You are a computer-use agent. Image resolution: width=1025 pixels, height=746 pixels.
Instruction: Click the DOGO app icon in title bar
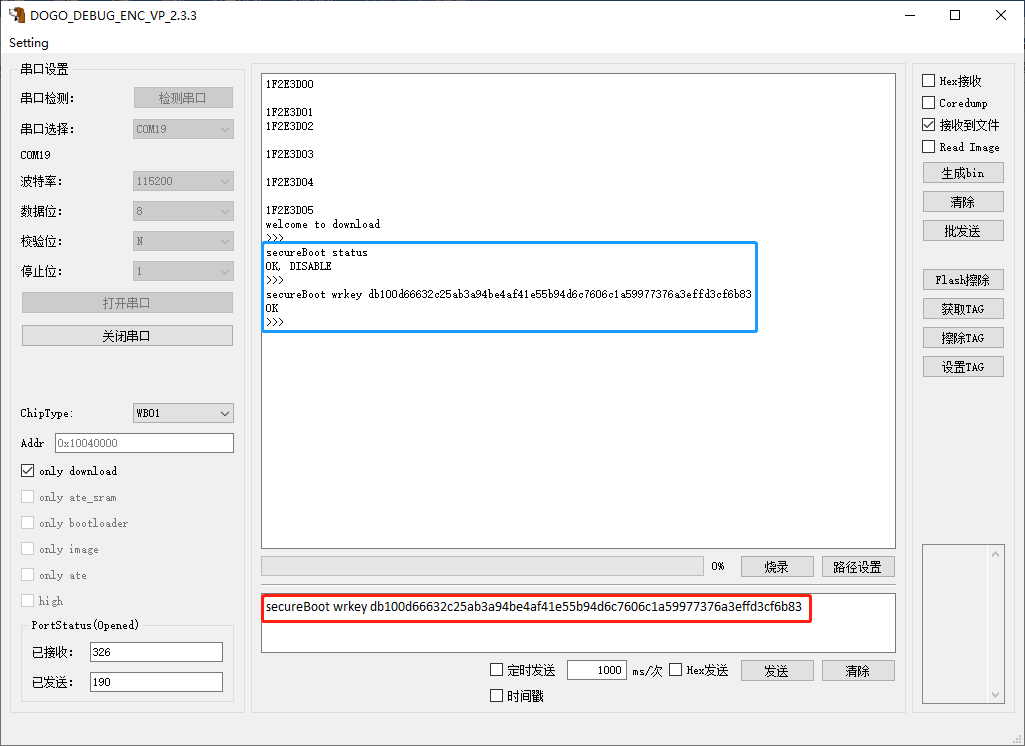tap(17, 14)
